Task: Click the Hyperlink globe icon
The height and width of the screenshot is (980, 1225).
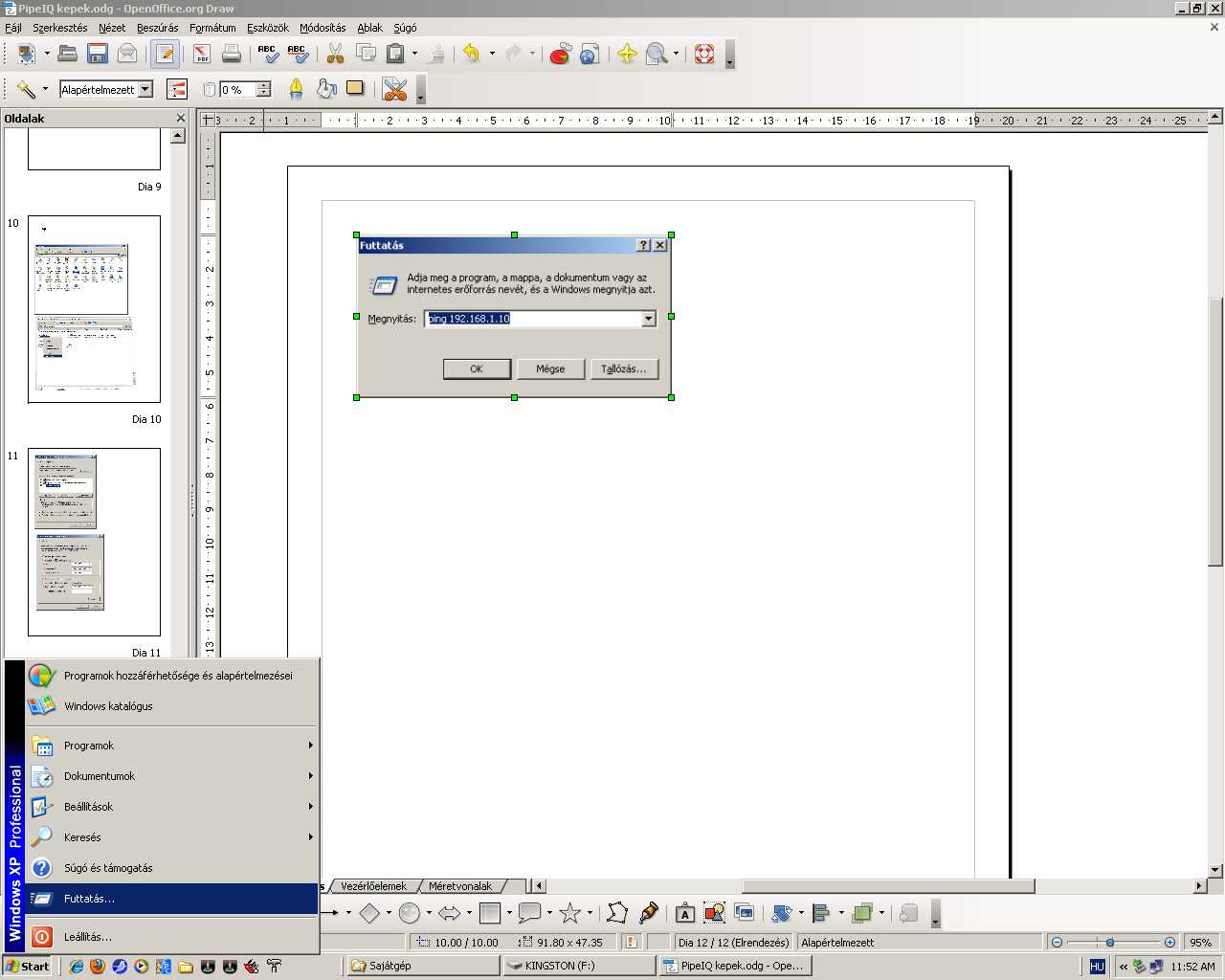Action: point(590,54)
